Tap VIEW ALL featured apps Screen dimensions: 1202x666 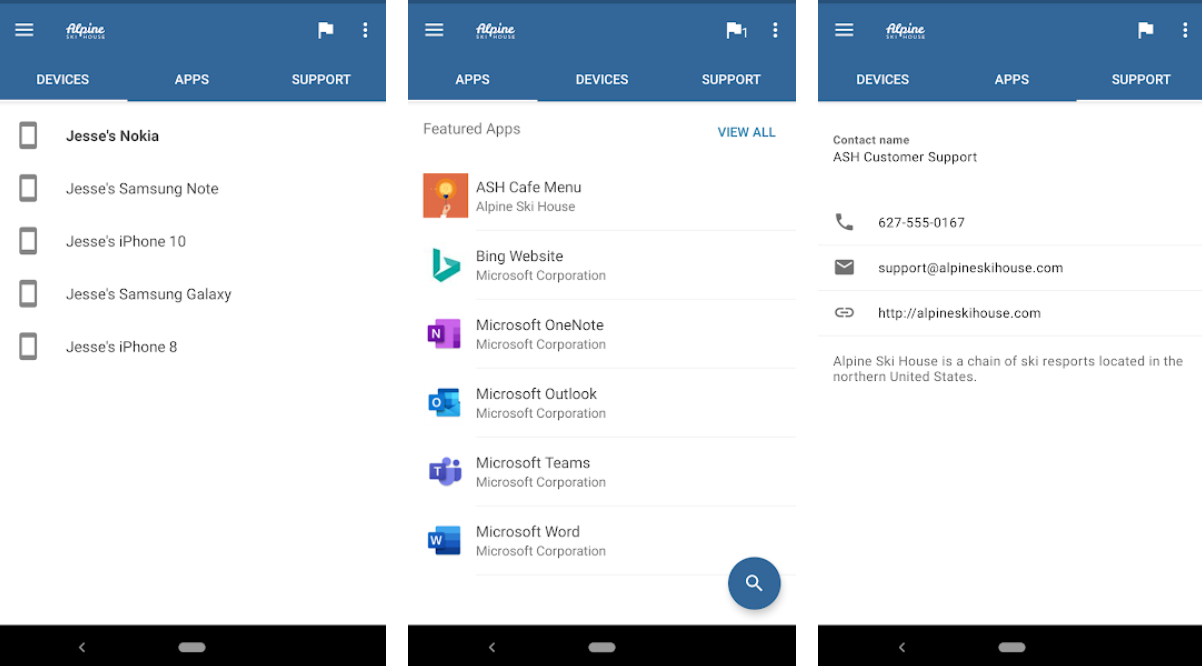746,132
